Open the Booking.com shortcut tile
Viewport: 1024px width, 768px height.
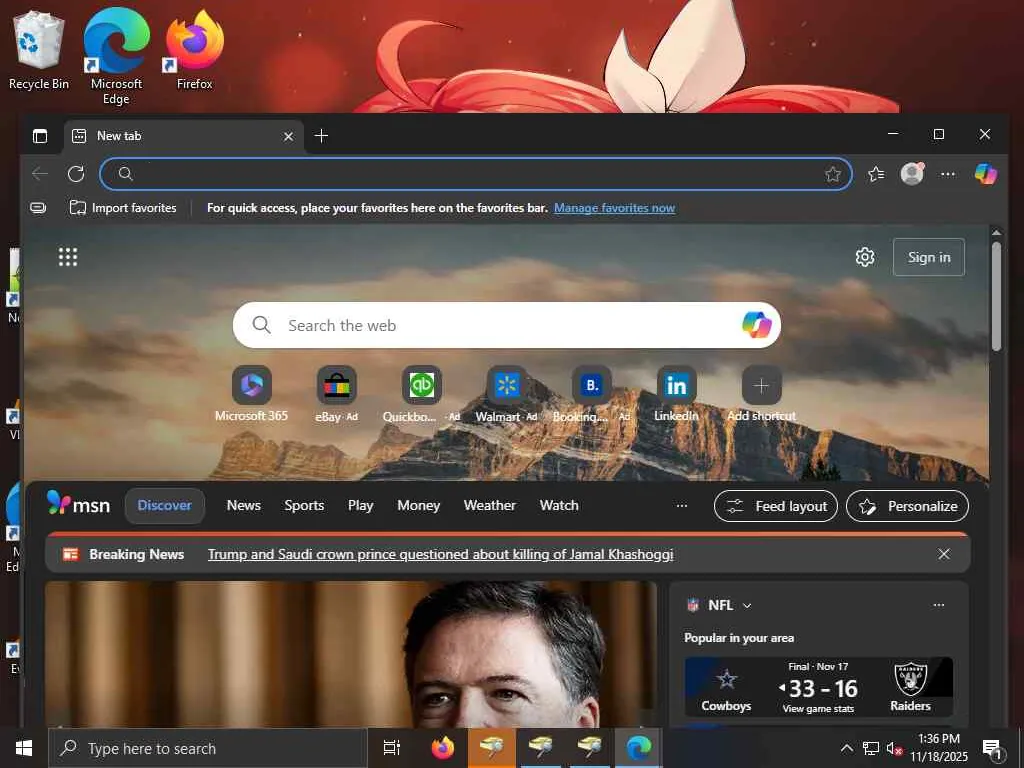(x=592, y=394)
